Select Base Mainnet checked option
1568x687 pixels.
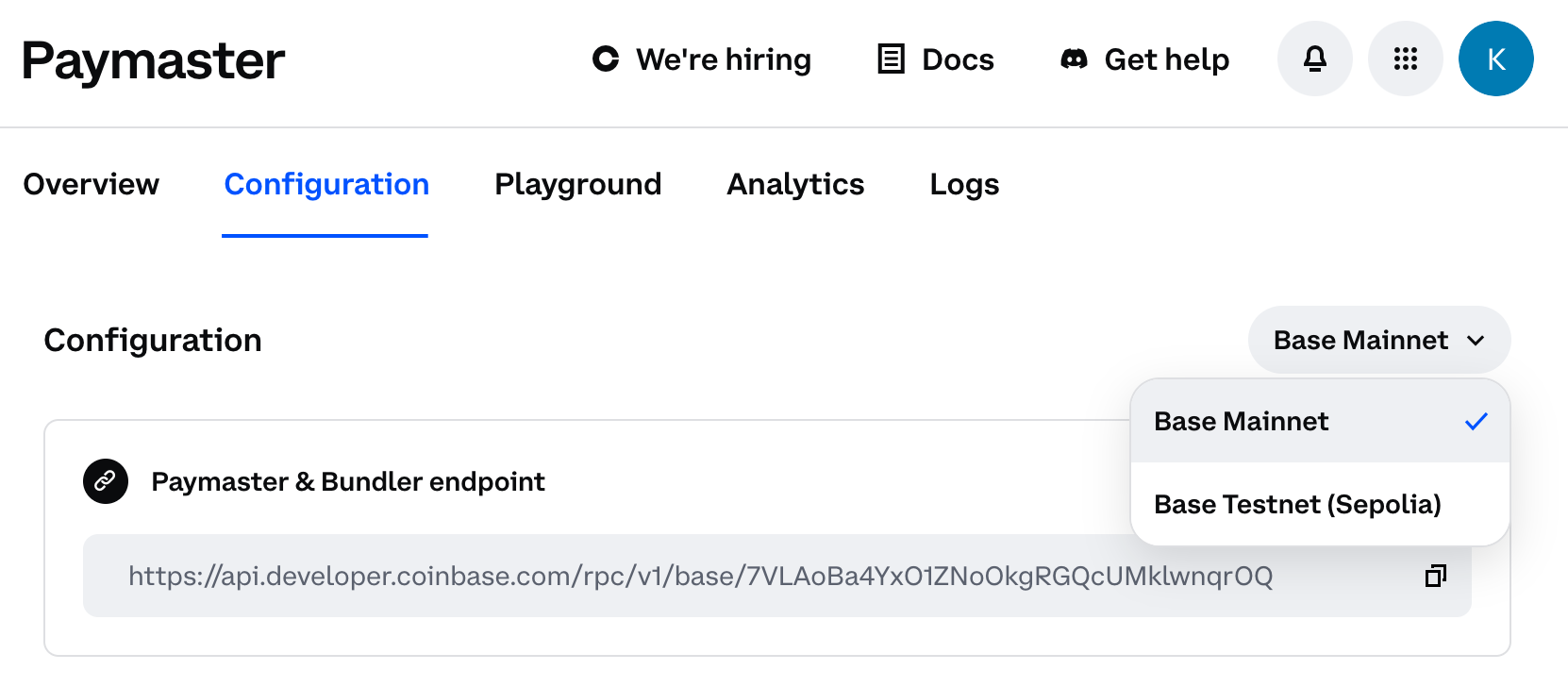[x=1320, y=421]
